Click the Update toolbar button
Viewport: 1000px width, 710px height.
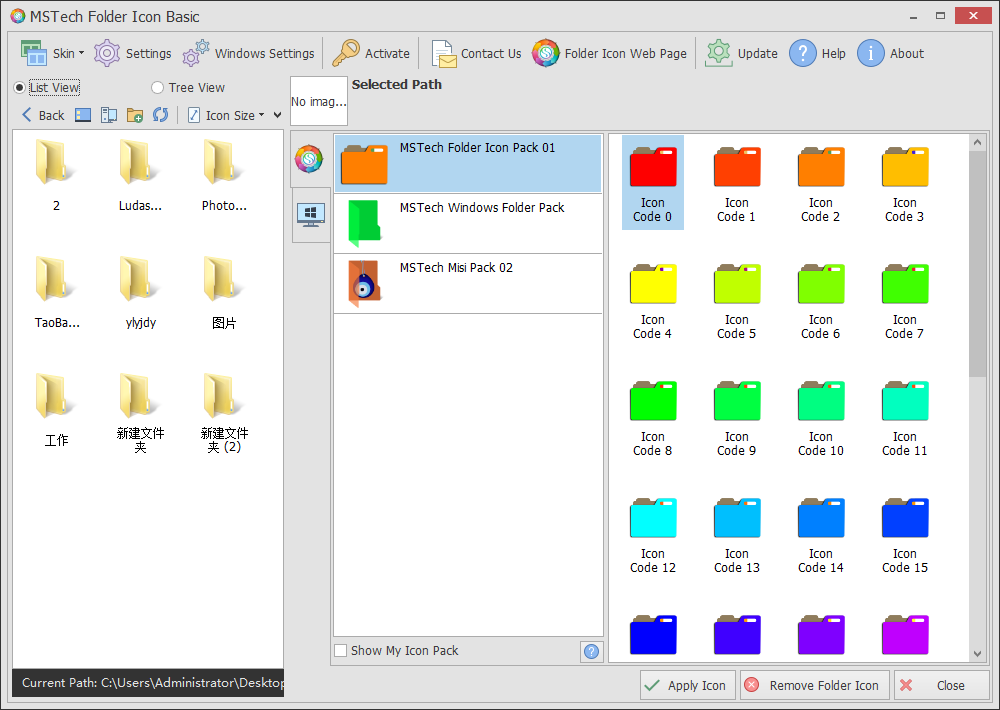point(741,54)
